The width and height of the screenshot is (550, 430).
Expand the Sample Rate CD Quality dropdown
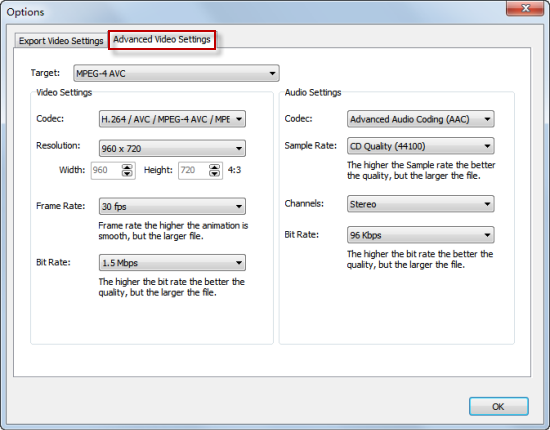coord(421,146)
